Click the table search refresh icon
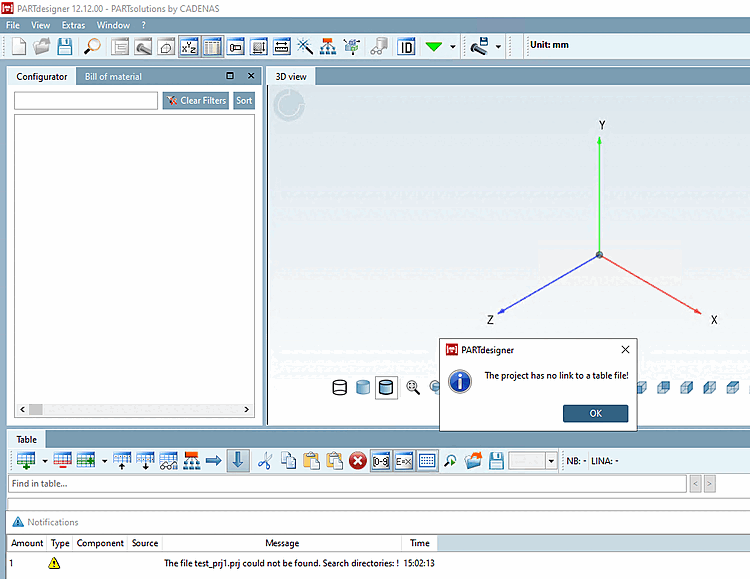The height and width of the screenshot is (579, 750). point(450,461)
